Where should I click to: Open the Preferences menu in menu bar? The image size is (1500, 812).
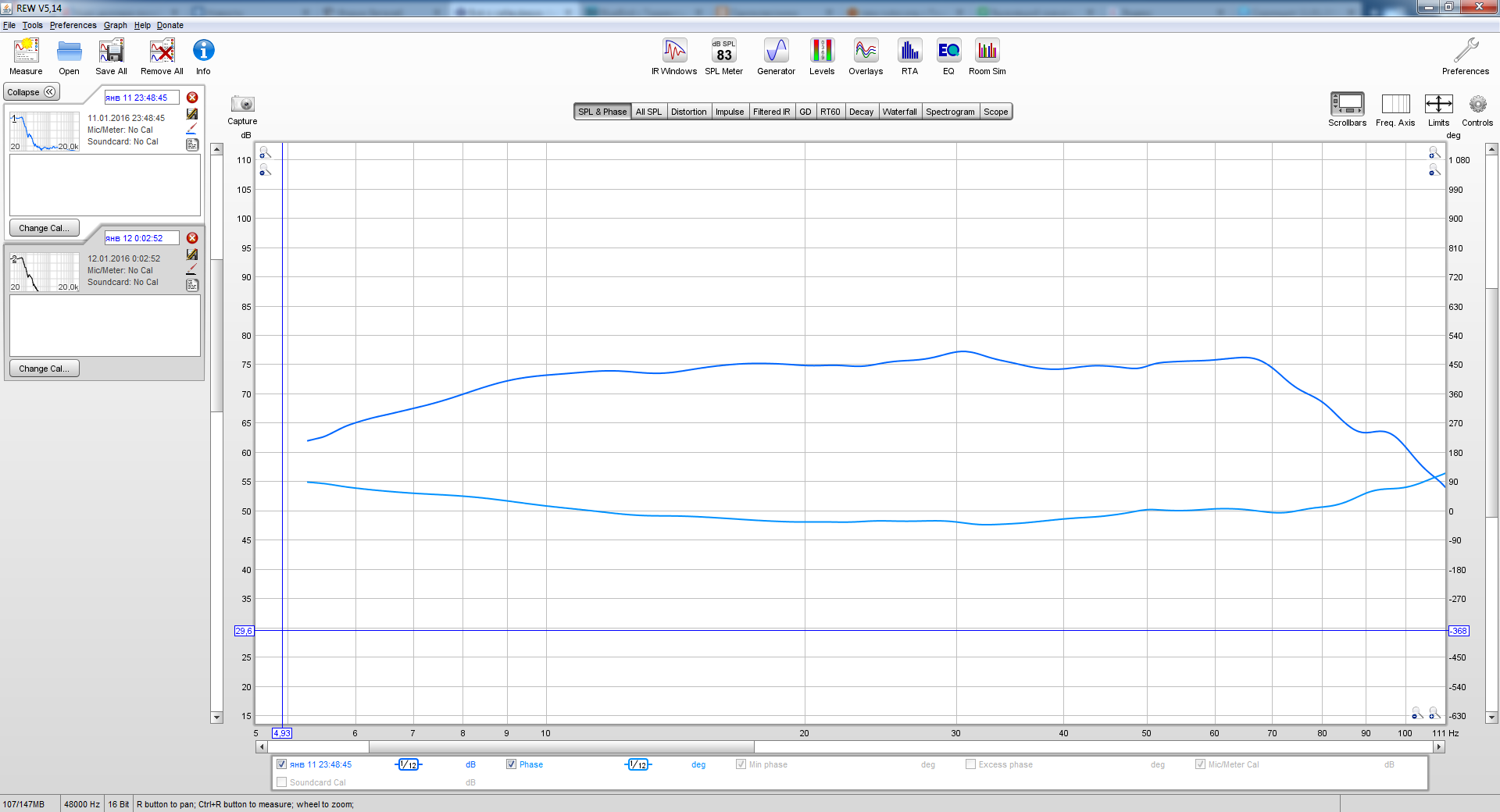click(73, 25)
